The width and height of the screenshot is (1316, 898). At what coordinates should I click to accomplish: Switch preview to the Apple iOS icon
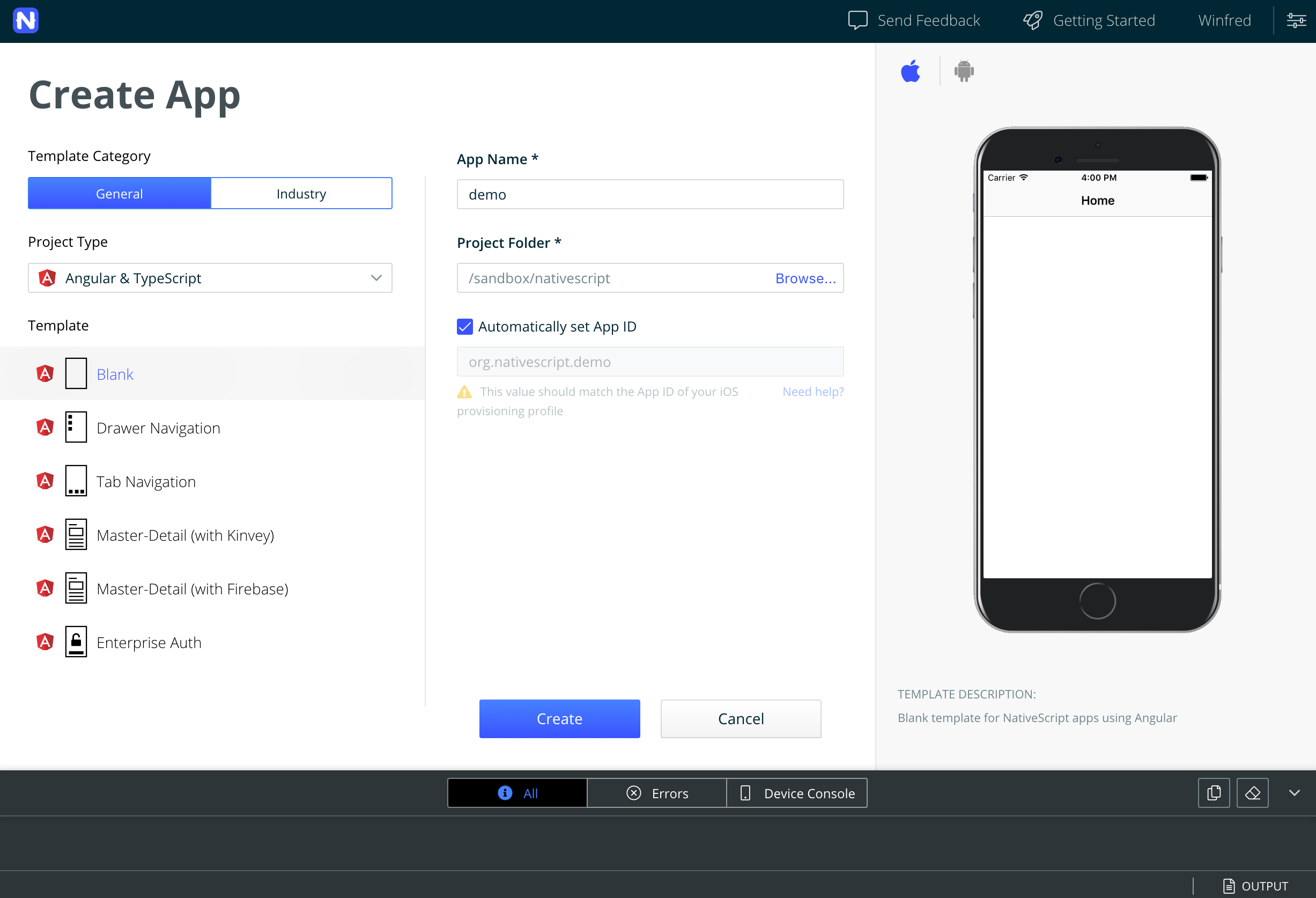pyautogui.click(x=911, y=71)
